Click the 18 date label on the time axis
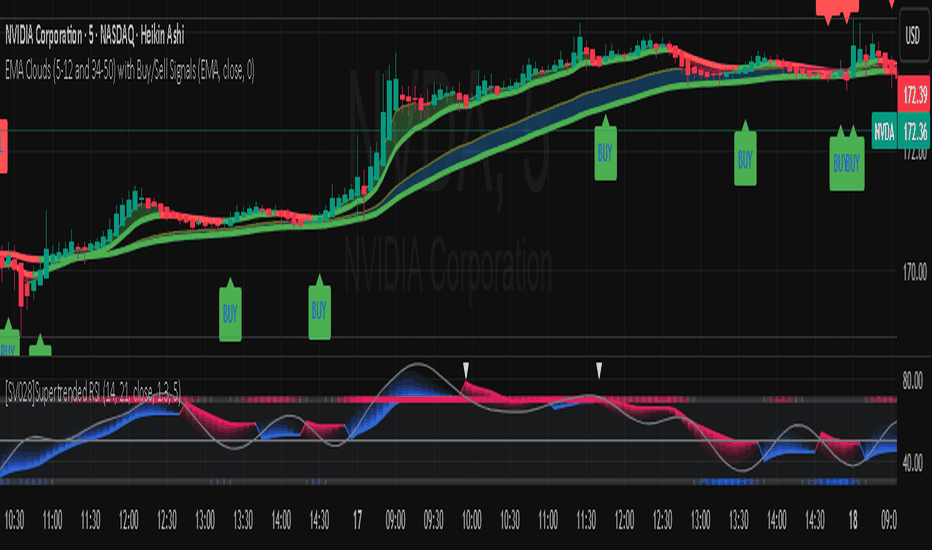 pyautogui.click(x=853, y=521)
